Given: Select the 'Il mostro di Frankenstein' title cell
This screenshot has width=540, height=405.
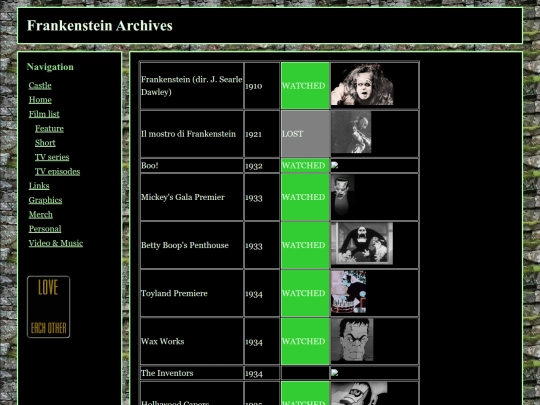Looking at the screenshot, I should (x=192, y=134).
